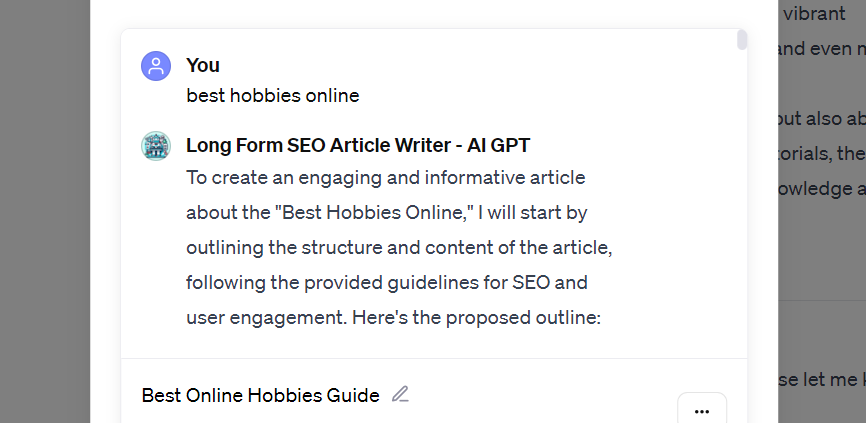866x423 pixels.
Task: Click the "You" sender name
Action: pyautogui.click(x=203, y=66)
